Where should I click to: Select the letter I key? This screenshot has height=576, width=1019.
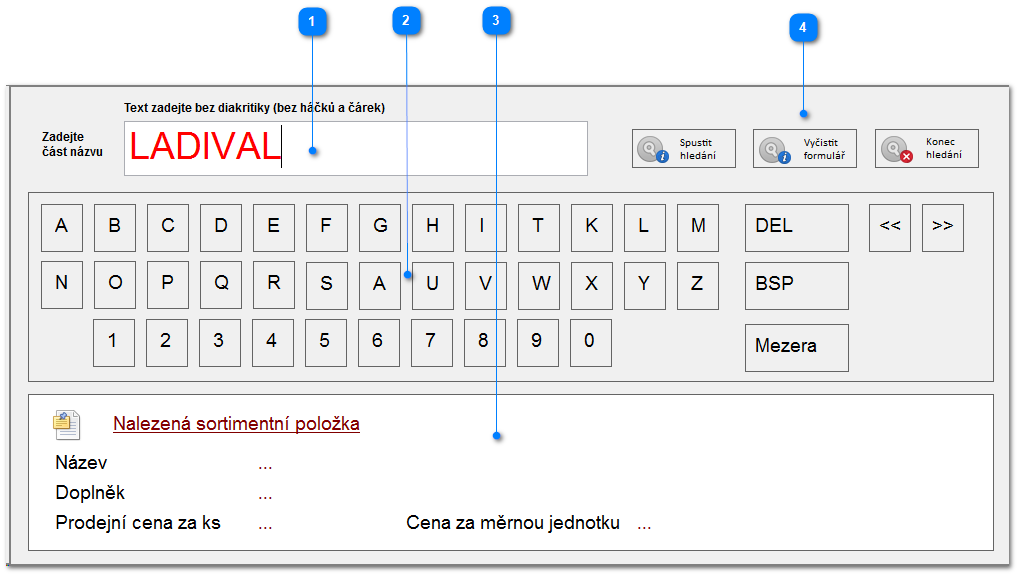coord(485,228)
